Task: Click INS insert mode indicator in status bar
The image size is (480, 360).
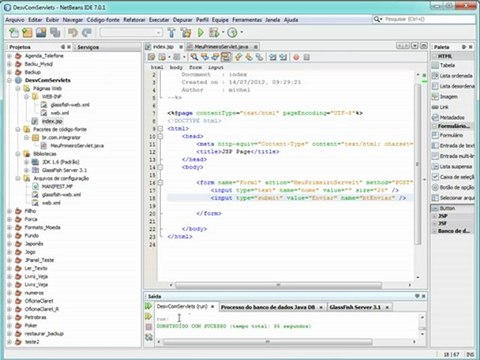Action: [x=470, y=354]
